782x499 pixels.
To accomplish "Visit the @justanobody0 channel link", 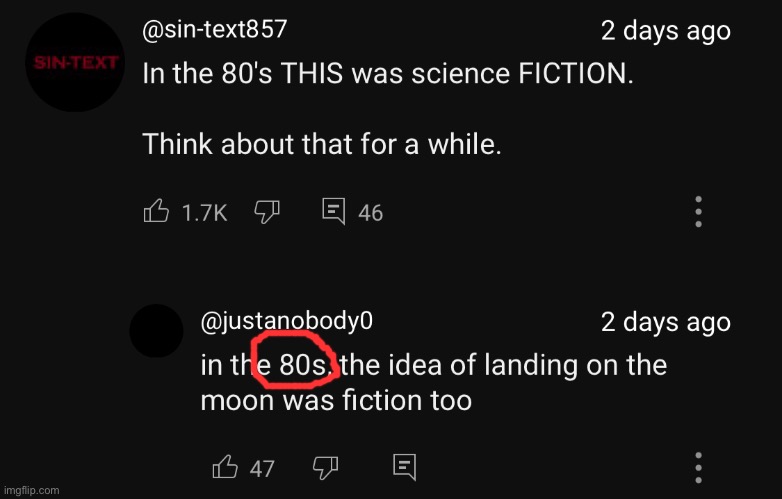I will tap(286, 321).
